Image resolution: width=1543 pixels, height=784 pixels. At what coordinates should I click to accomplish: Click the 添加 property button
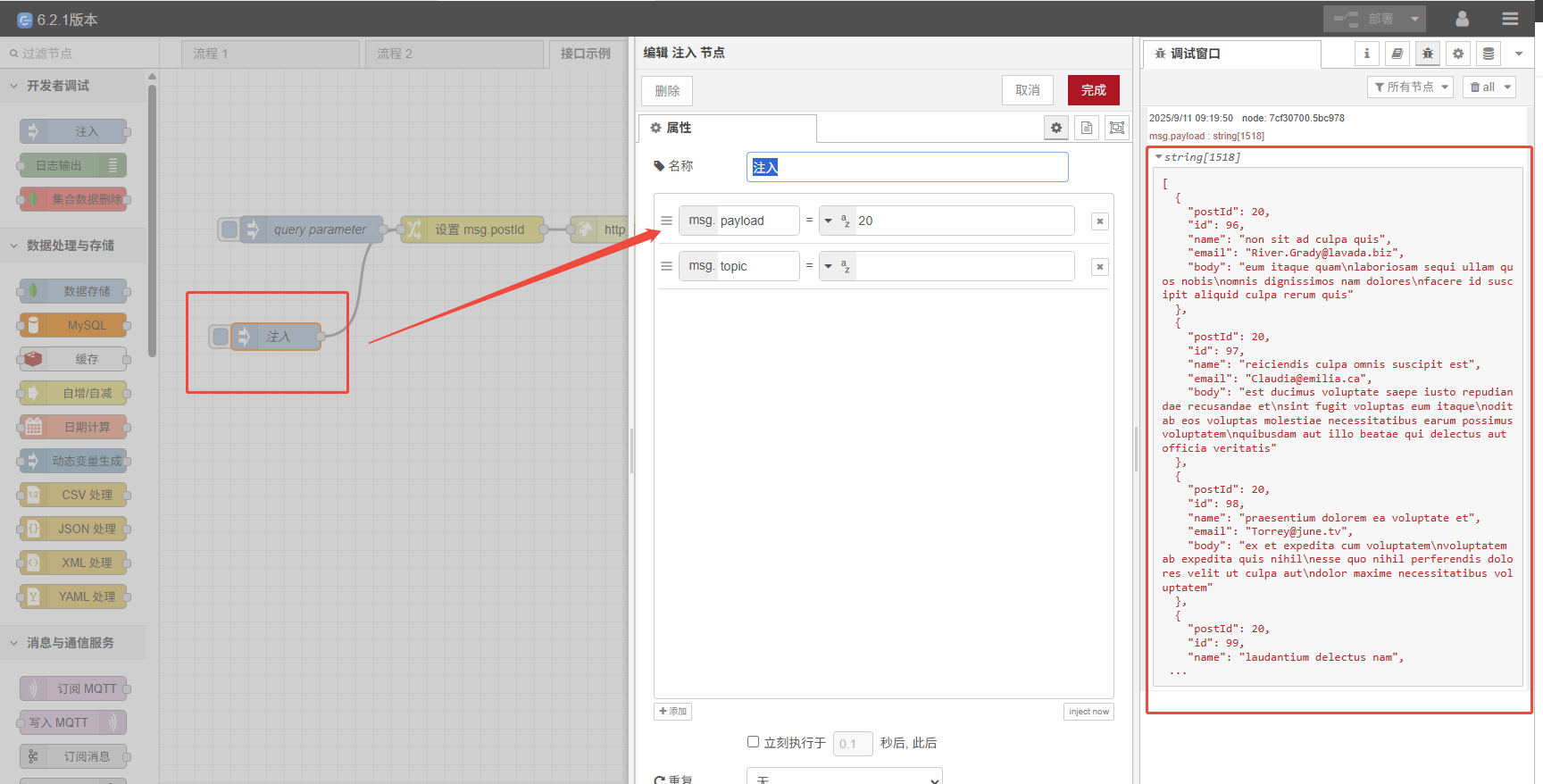point(672,712)
